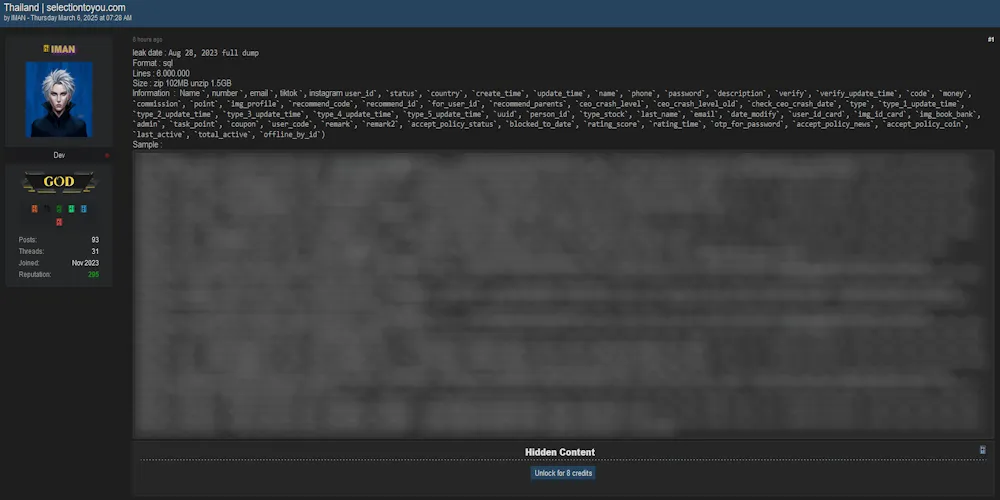The height and width of the screenshot is (500, 1000).
Task: Click the "Format : sql" line
Action: (152, 63)
